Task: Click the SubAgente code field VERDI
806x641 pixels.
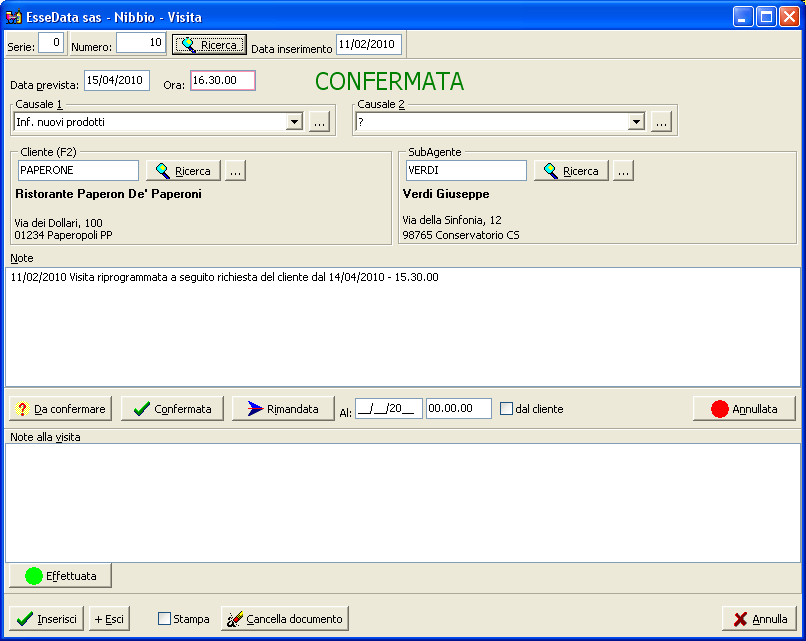Action: (x=466, y=170)
